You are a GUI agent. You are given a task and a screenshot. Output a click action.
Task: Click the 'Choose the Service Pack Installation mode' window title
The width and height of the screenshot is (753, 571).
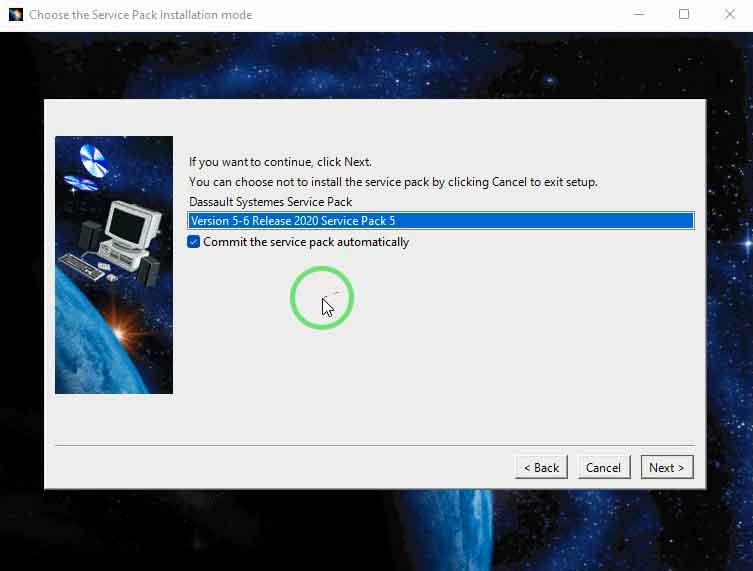click(x=140, y=15)
